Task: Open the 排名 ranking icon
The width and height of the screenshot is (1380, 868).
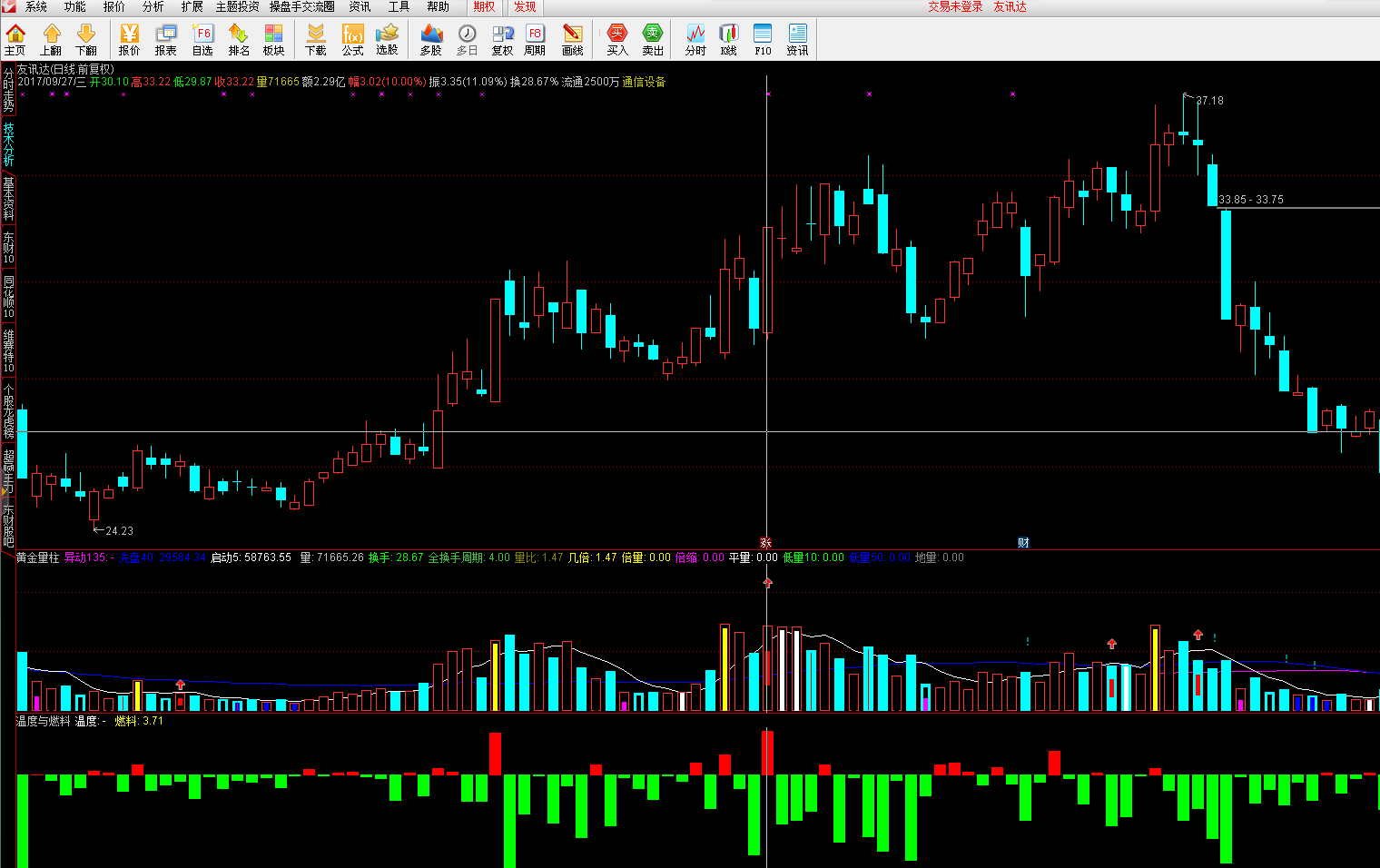Action: point(239,40)
